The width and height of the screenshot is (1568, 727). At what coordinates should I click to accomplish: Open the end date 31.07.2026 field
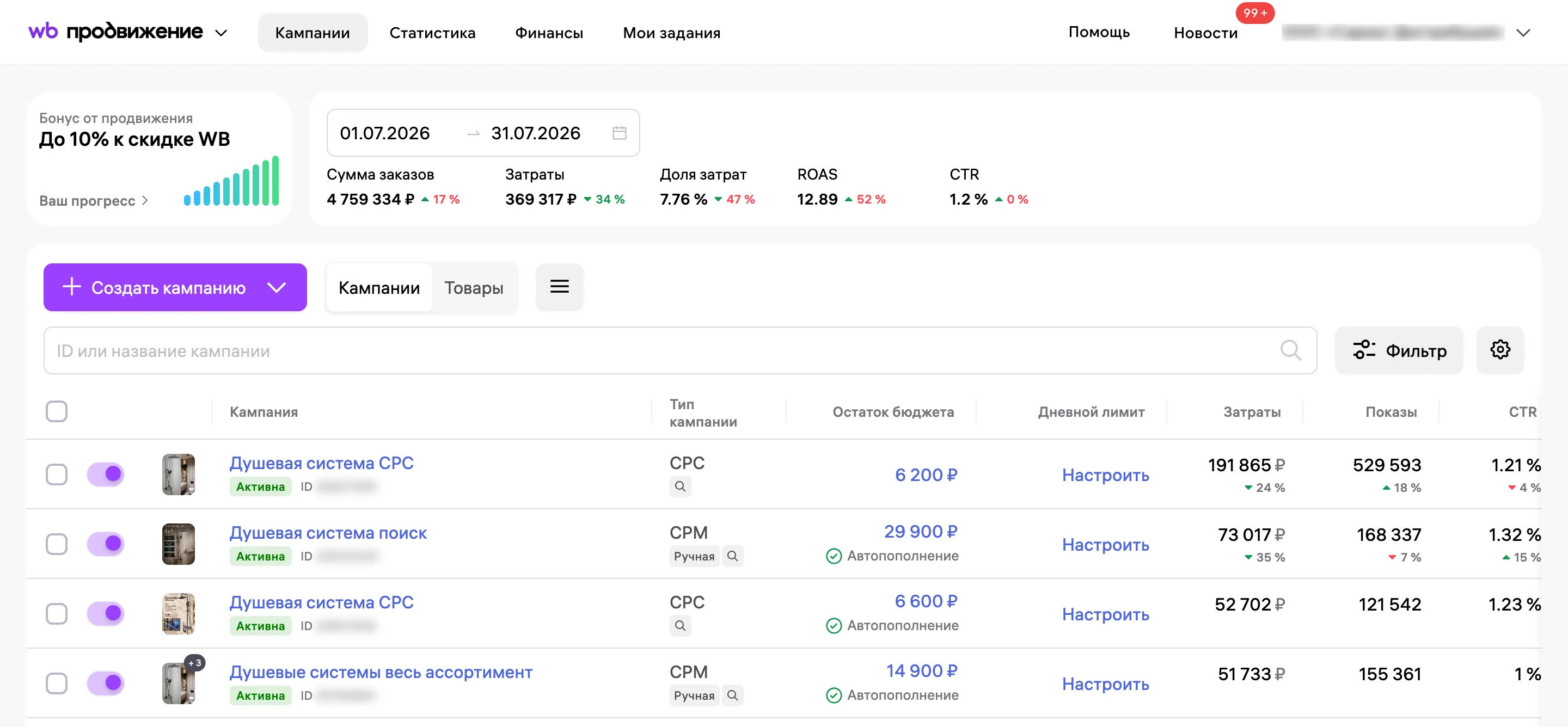point(536,133)
